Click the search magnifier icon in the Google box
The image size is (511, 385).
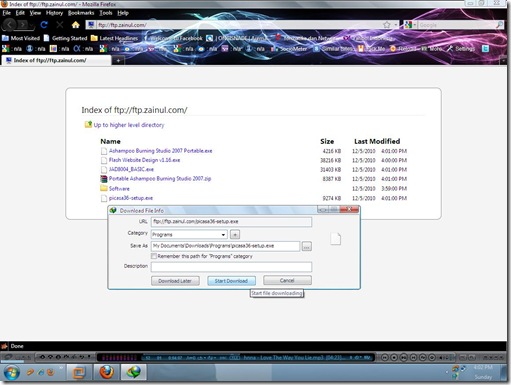click(x=499, y=25)
